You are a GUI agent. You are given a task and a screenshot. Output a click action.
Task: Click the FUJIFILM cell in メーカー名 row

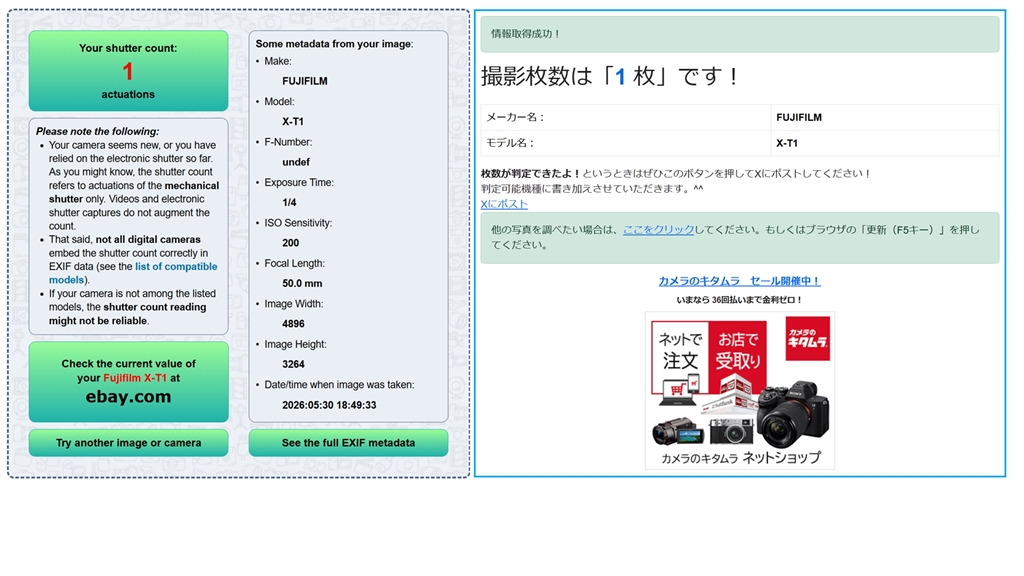pos(885,118)
